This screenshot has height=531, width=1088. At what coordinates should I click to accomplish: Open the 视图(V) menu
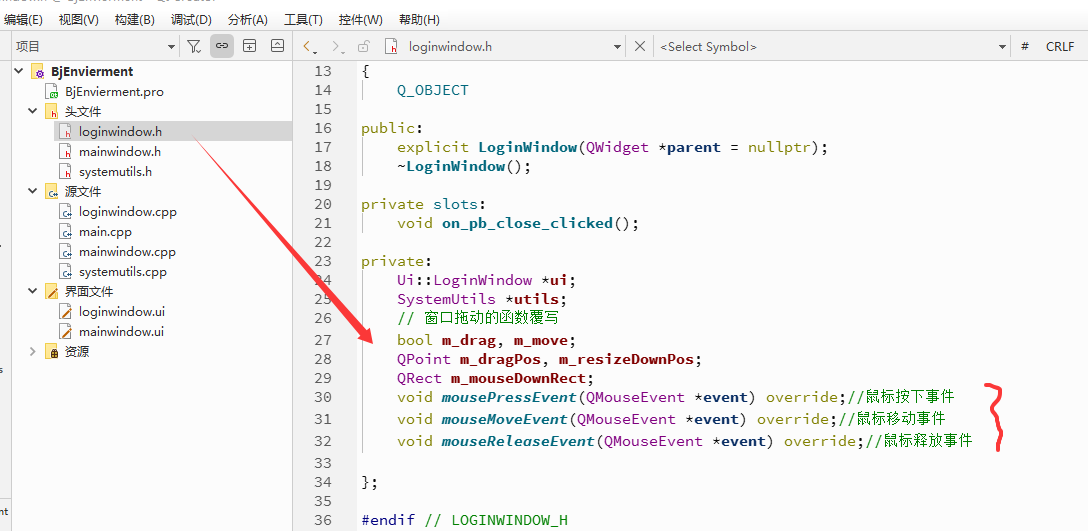pos(78,20)
